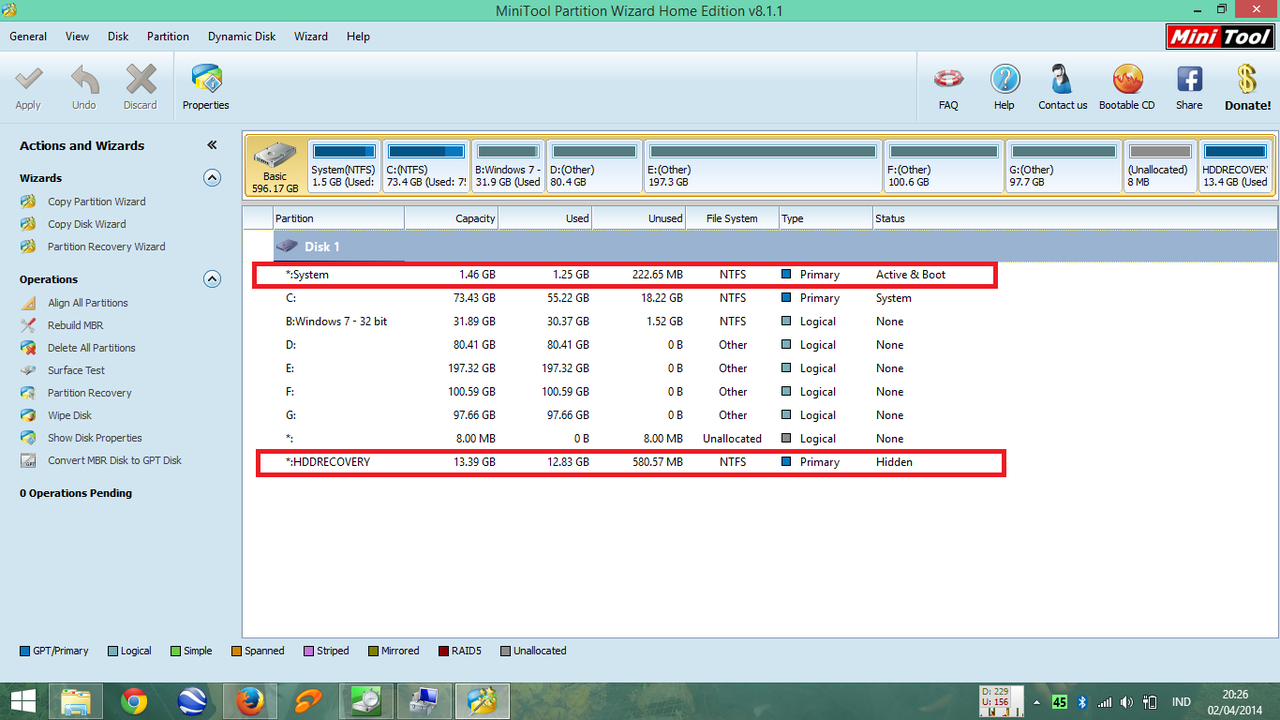Sort by the Status column header
The width and height of the screenshot is (1280, 720).
tap(1075, 218)
